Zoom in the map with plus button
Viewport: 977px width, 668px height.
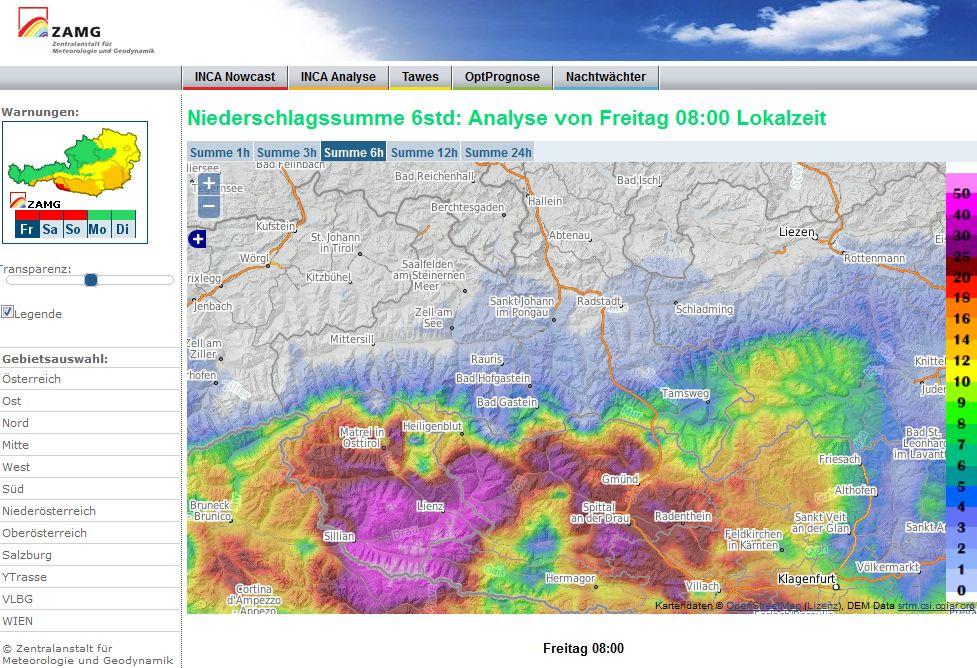pos(208,184)
